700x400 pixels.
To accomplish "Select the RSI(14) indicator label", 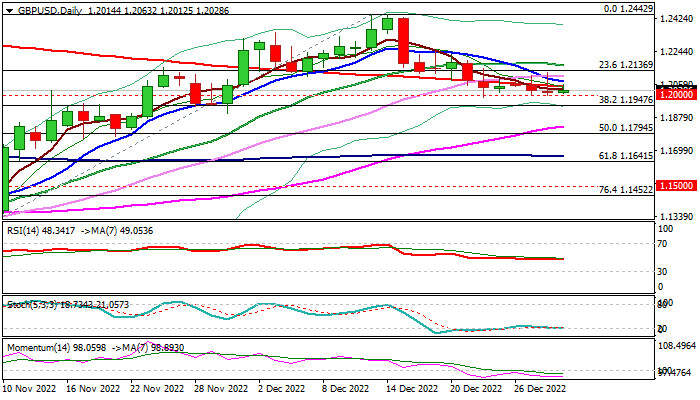I will (x=23, y=231).
